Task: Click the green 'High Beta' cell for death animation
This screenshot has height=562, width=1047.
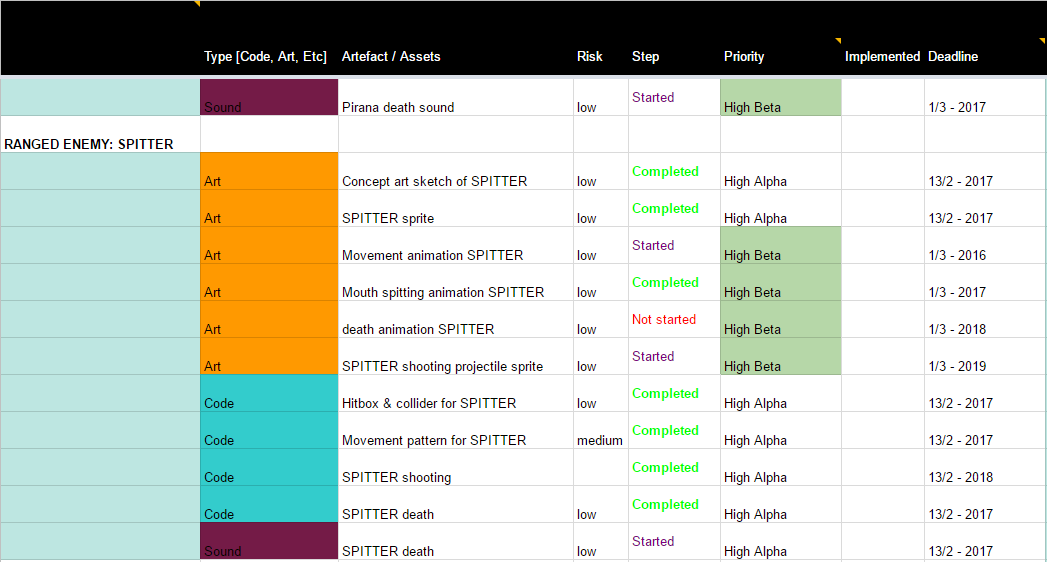Action: pos(780,320)
